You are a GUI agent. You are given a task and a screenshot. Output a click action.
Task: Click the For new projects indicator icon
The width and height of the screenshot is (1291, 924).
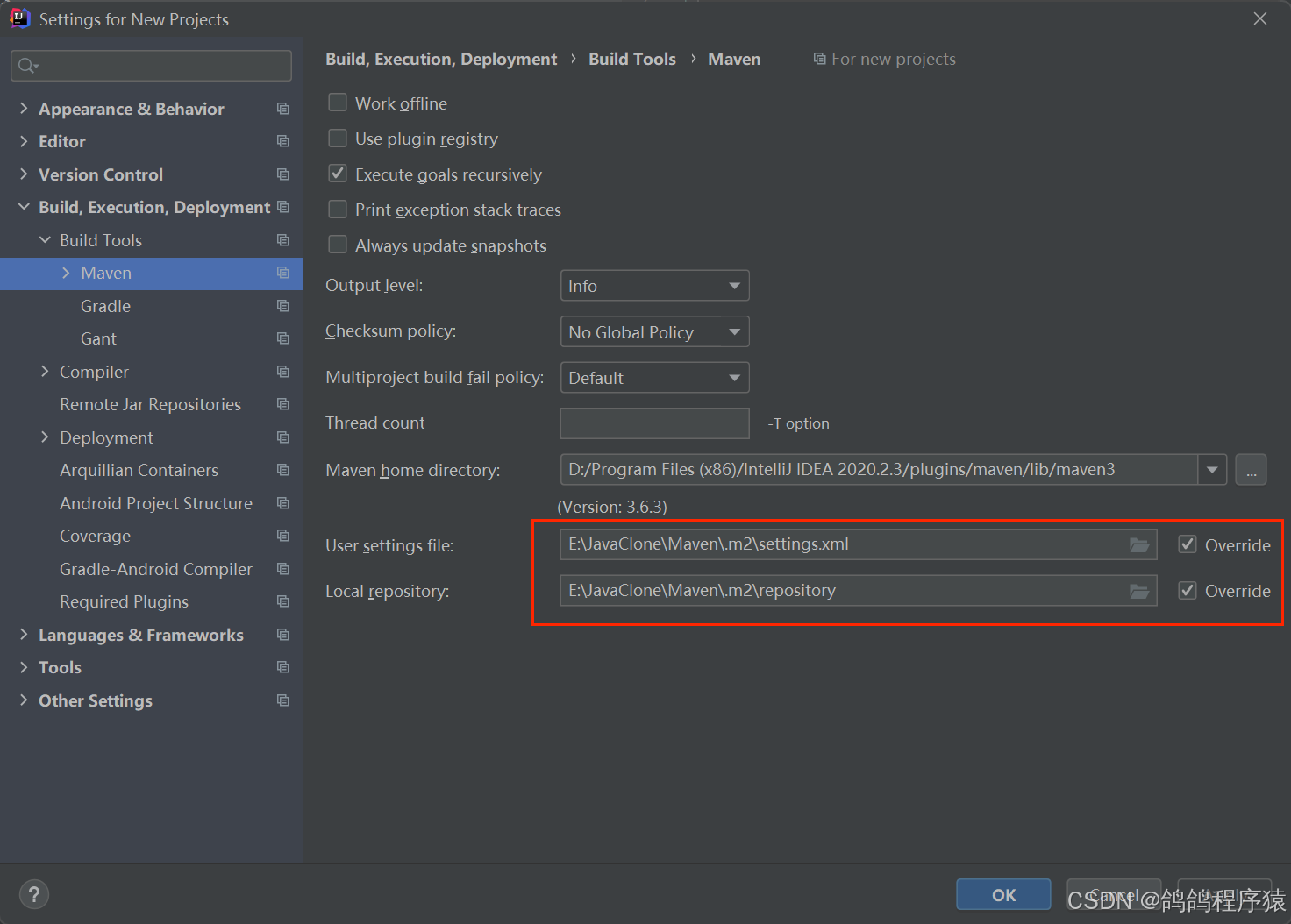[x=819, y=59]
